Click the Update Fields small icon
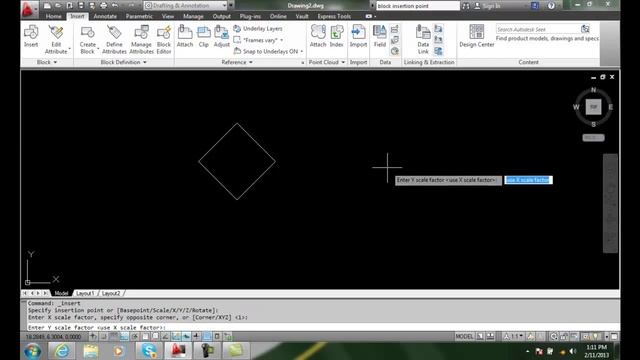The height and width of the screenshot is (360, 640). coord(395,29)
